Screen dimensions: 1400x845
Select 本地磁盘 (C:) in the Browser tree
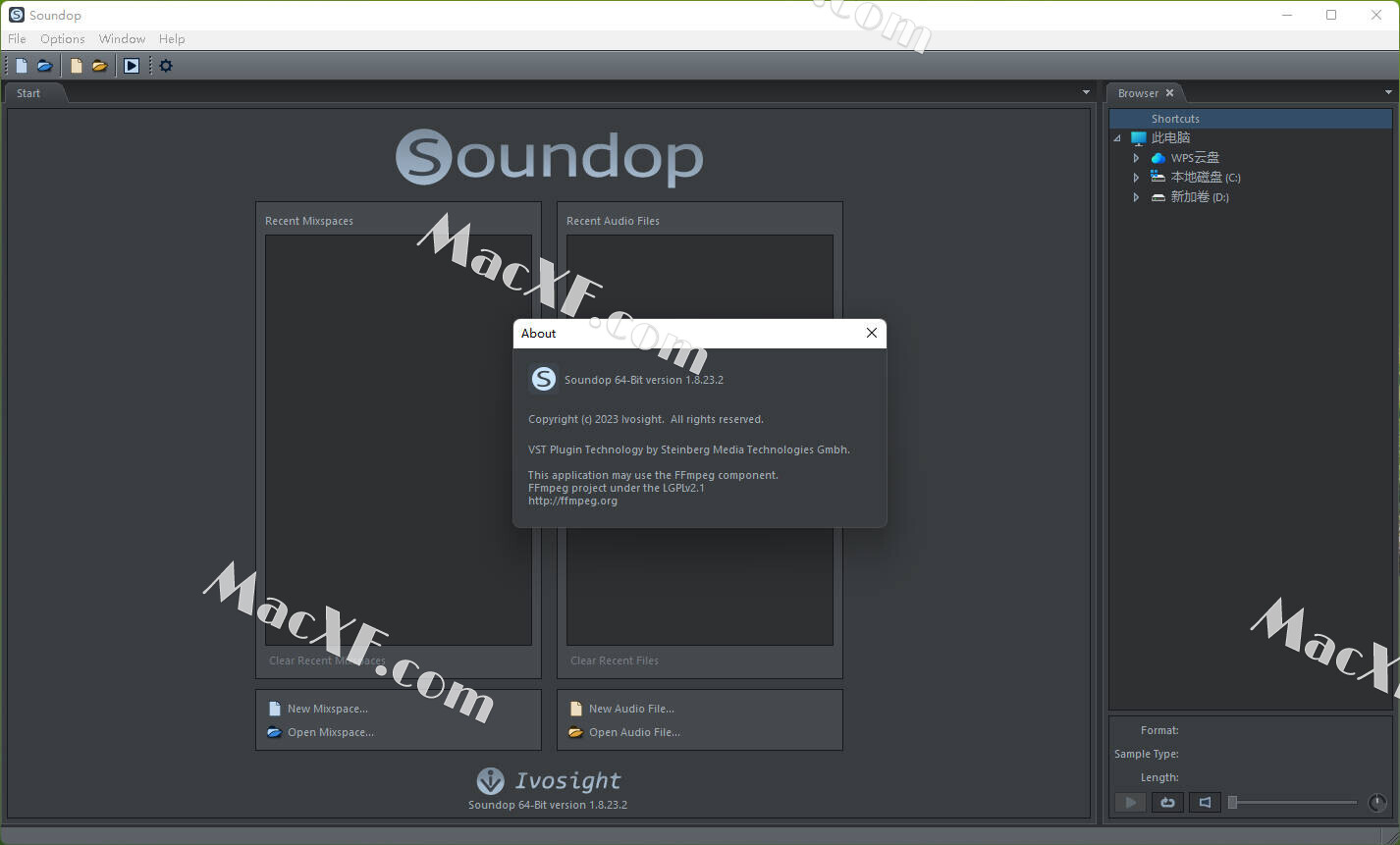1206,178
